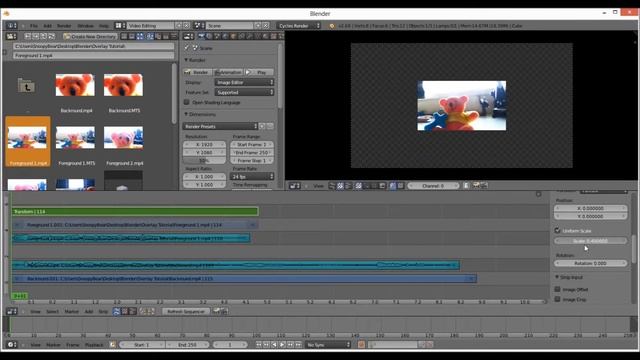
Task: Open the Feature Set Supported dropdown
Action: point(244,92)
